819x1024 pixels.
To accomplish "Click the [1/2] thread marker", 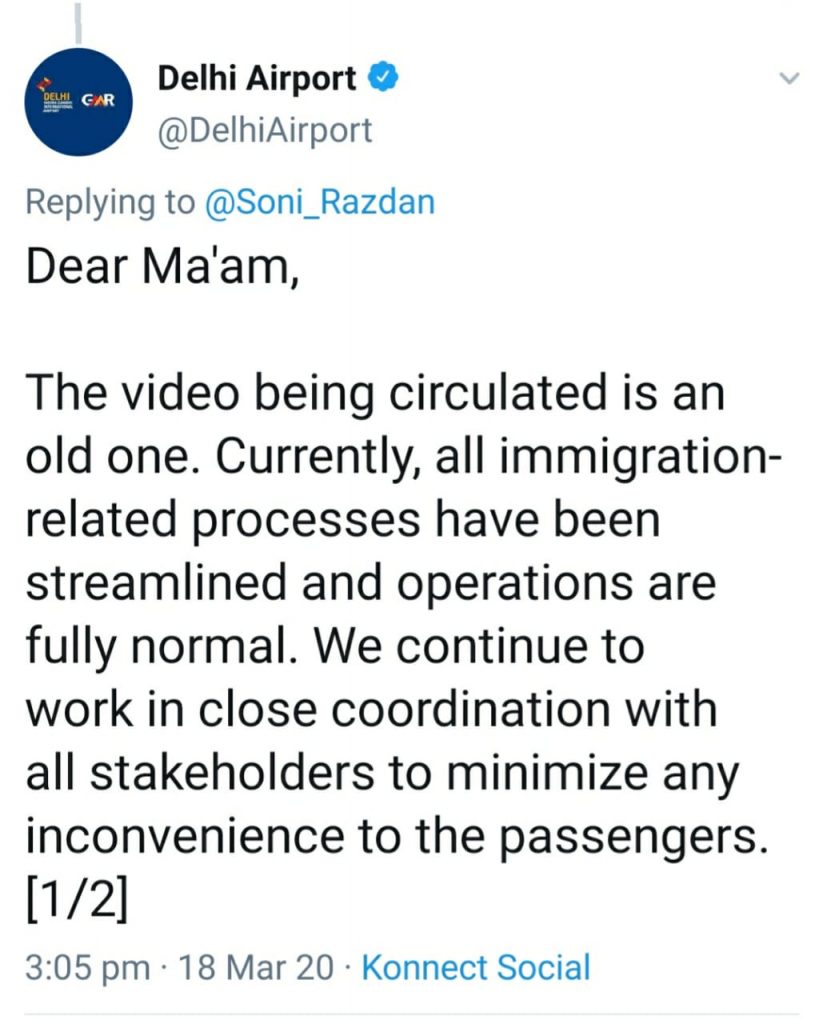I will pos(77,899).
